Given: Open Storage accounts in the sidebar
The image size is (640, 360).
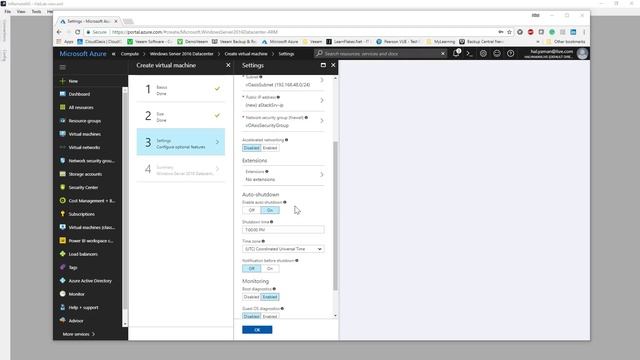Looking at the screenshot, I should click(x=85, y=174).
